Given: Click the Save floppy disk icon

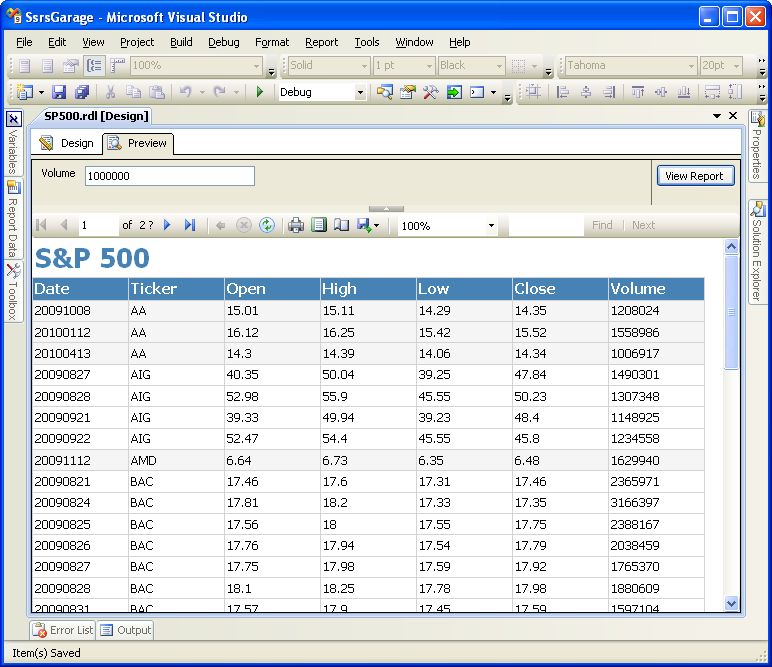Looking at the screenshot, I should click(59, 92).
